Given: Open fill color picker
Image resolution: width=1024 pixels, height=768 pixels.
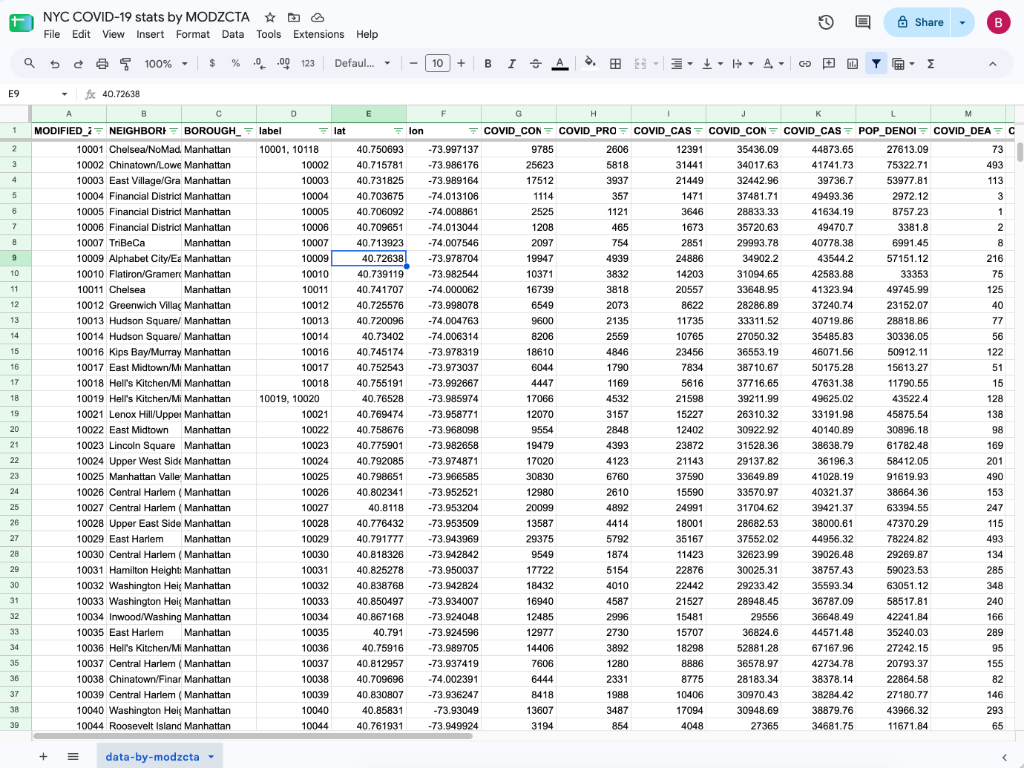Looking at the screenshot, I should pyautogui.click(x=590, y=63).
